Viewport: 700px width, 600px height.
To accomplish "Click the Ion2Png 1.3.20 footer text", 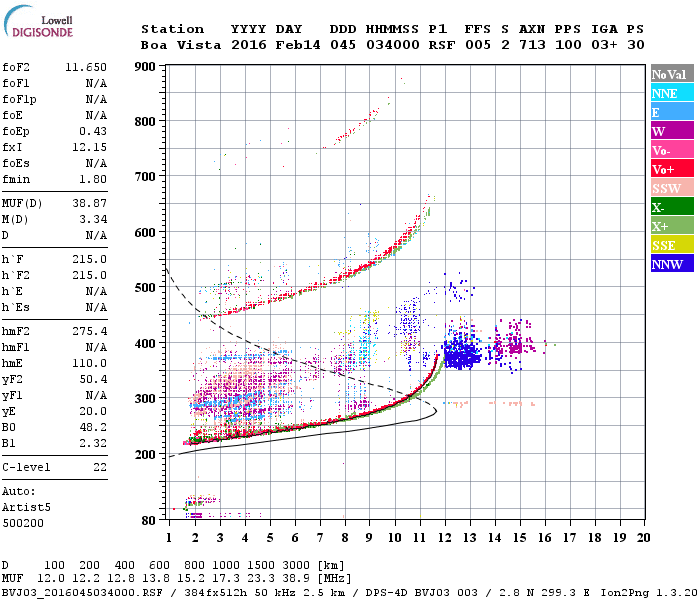I will pos(649,593).
